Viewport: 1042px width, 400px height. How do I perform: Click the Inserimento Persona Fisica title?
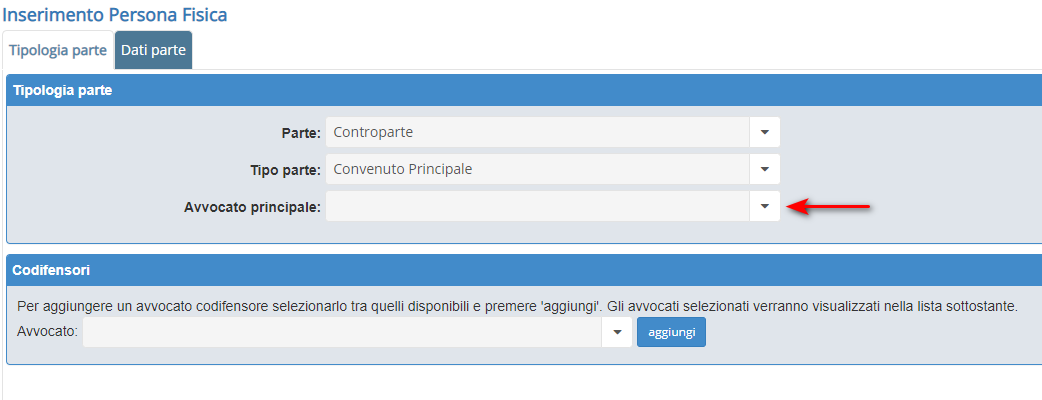(116, 15)
